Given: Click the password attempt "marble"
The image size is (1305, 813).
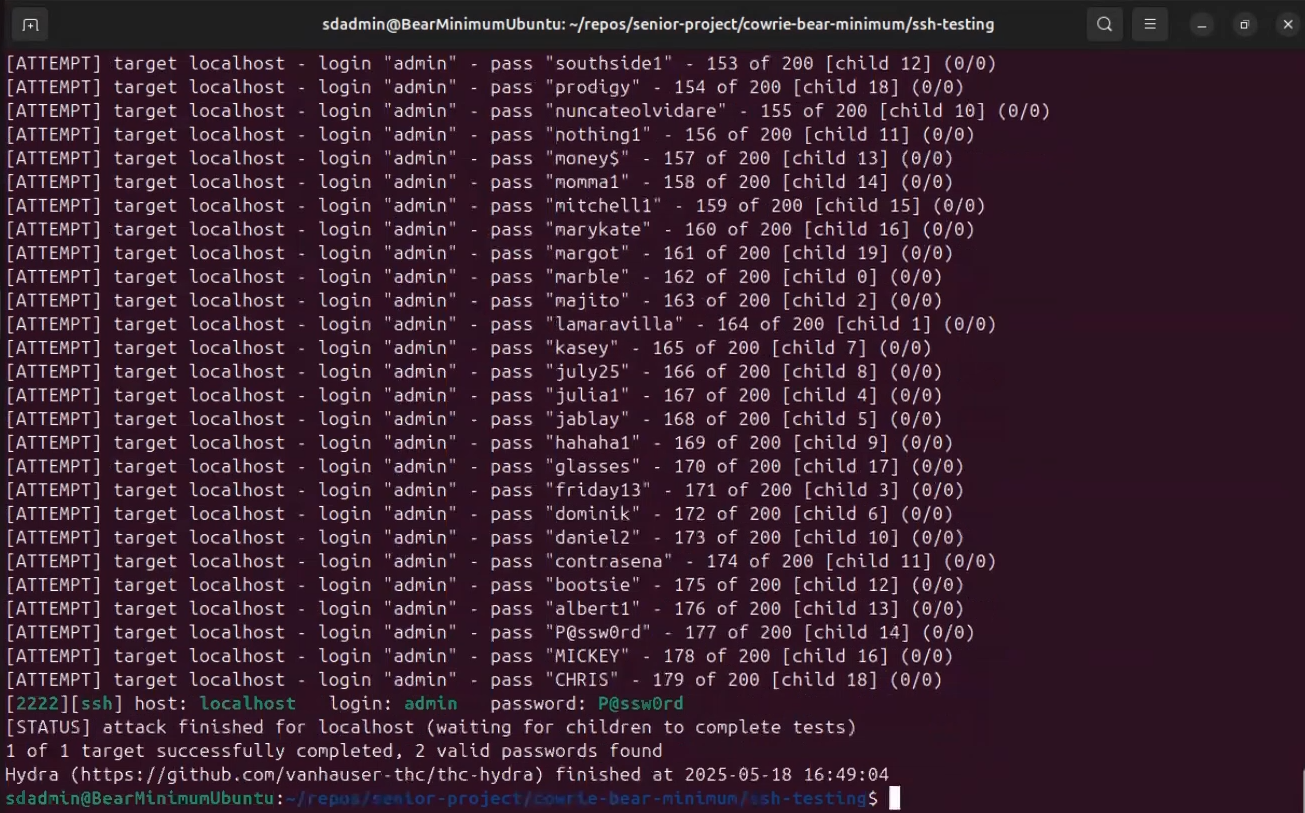Looking at the screenshot, I should coord(588,277).
